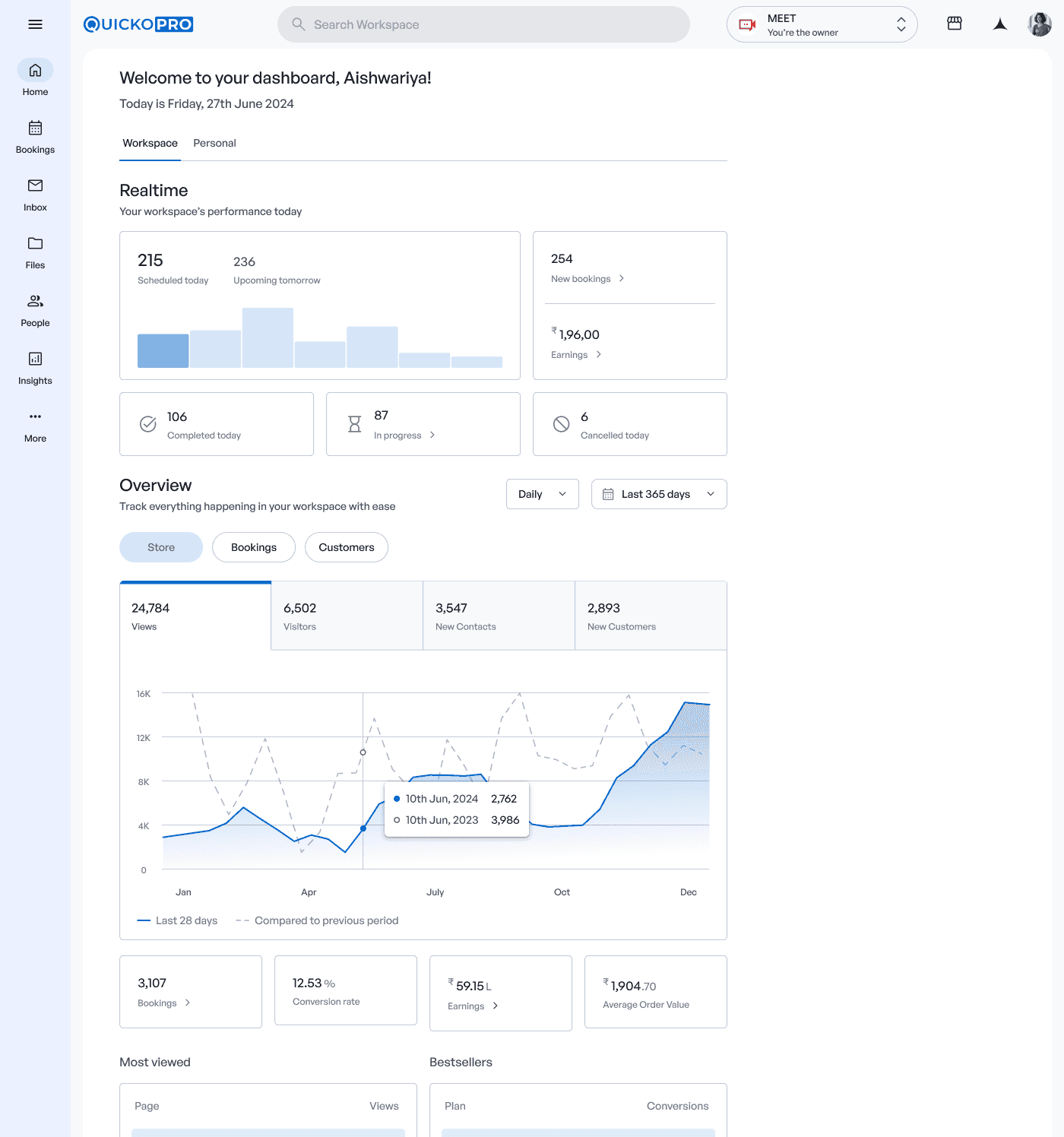Open the People section
Image resolution: width=1064 pixels, height=1137 pixels.
point(35,309)
